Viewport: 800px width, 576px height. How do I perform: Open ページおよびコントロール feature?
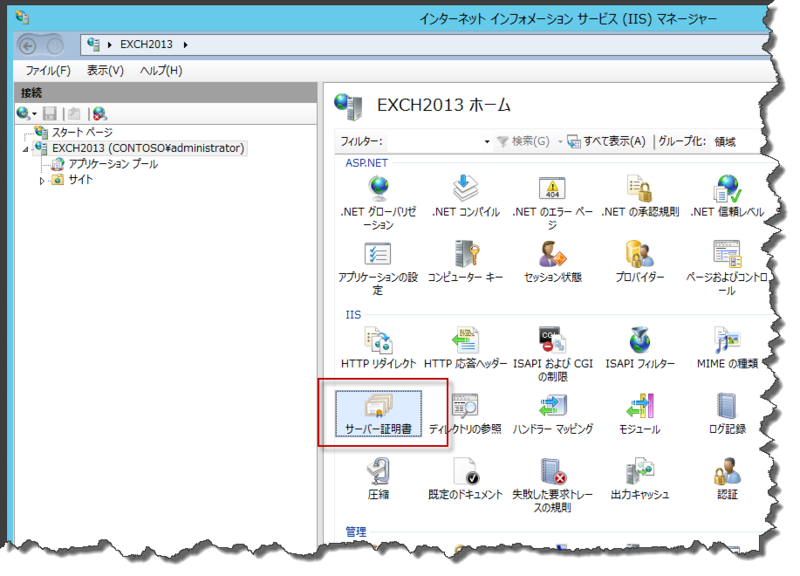[x=727, y=268]
